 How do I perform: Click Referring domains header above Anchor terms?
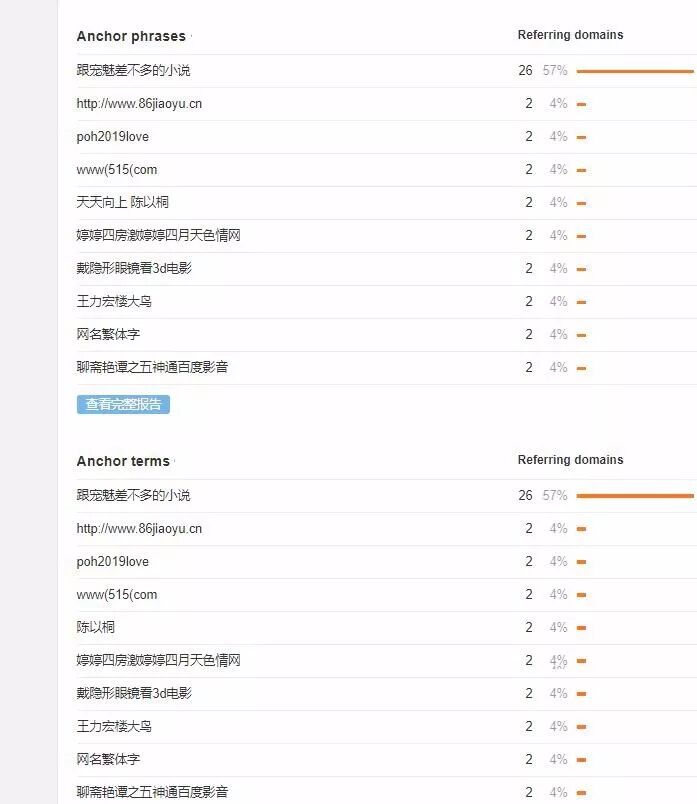570,460
